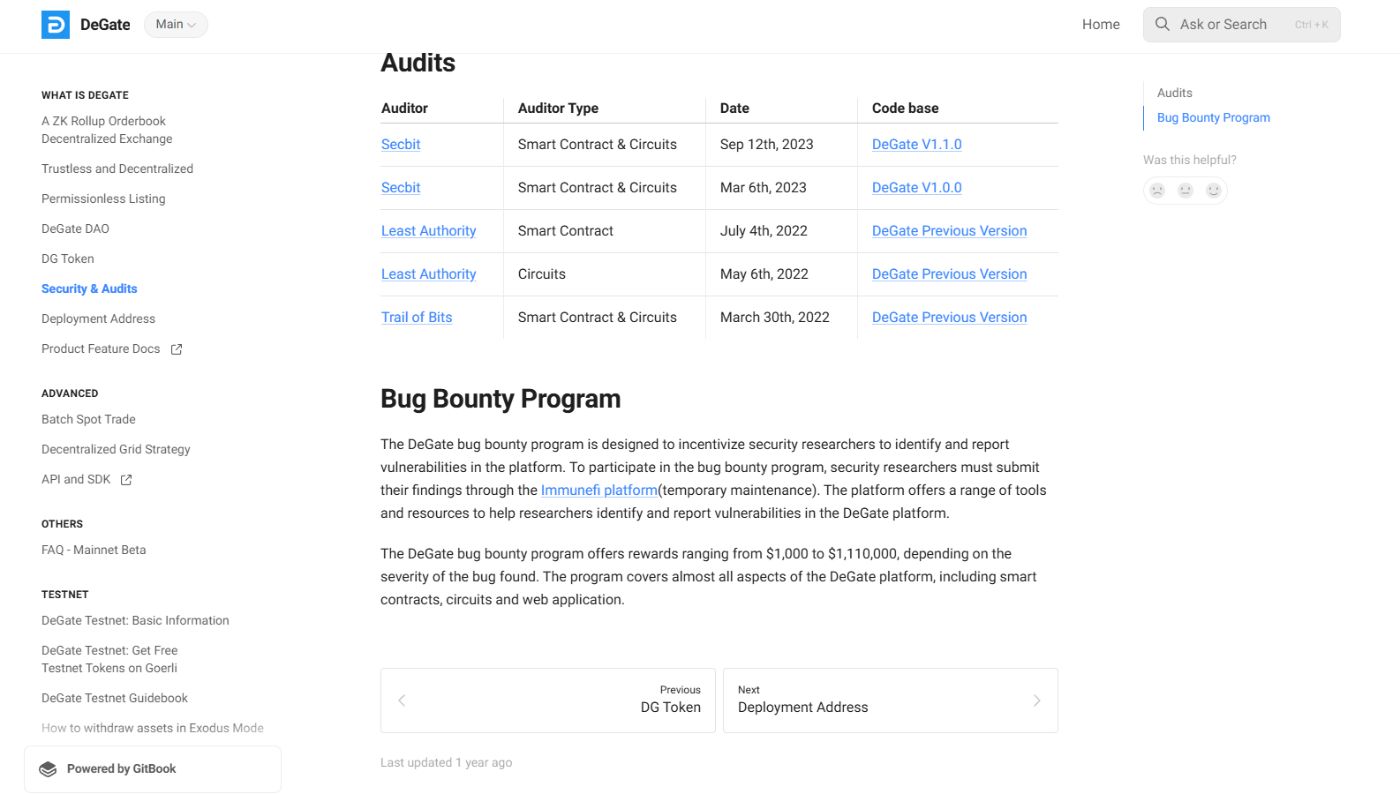The image size is (1400, 794).
Task: Click the Auditor Type column header
Action: tap(558, 108)
